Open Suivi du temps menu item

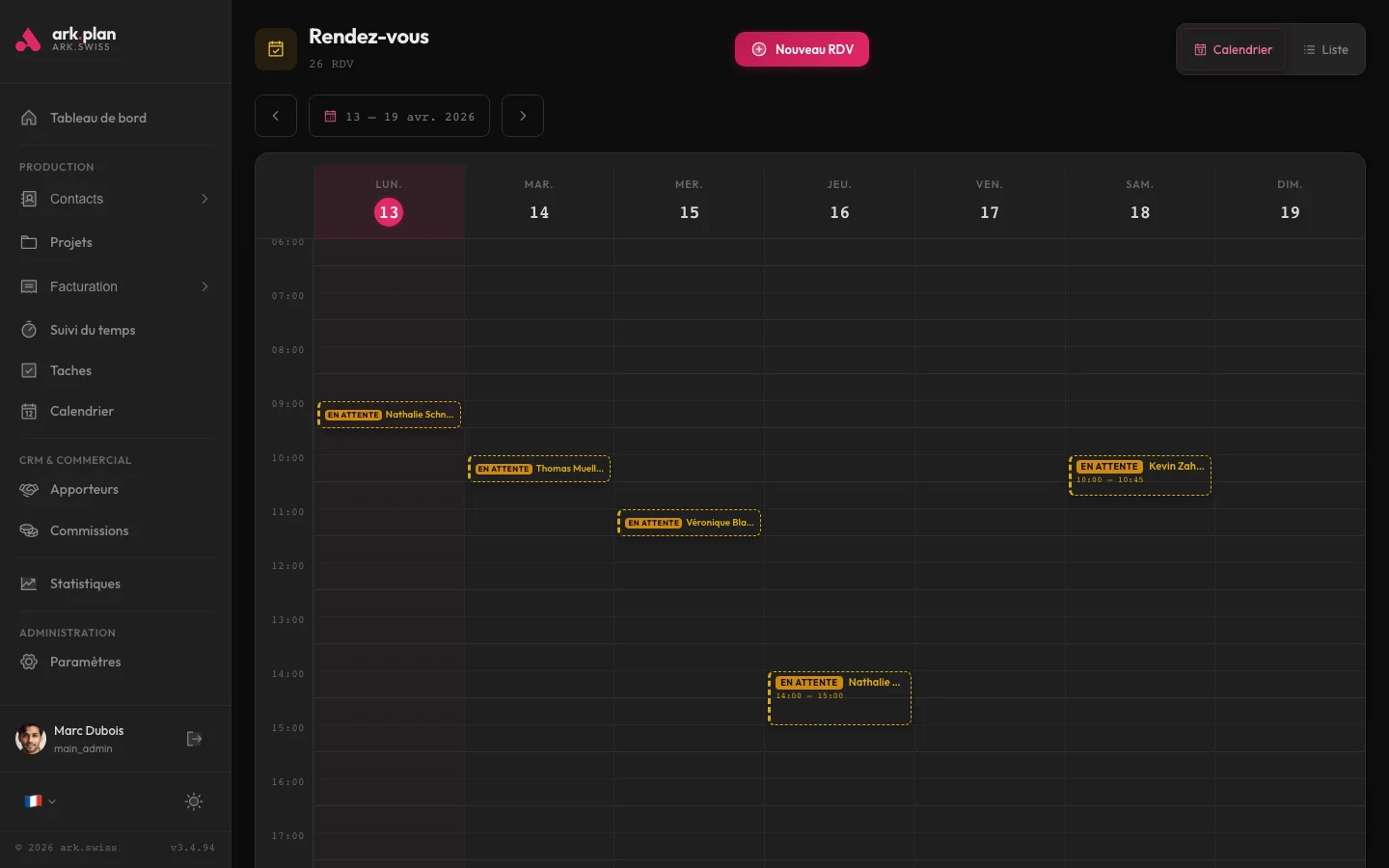click(x=116, y=330)
